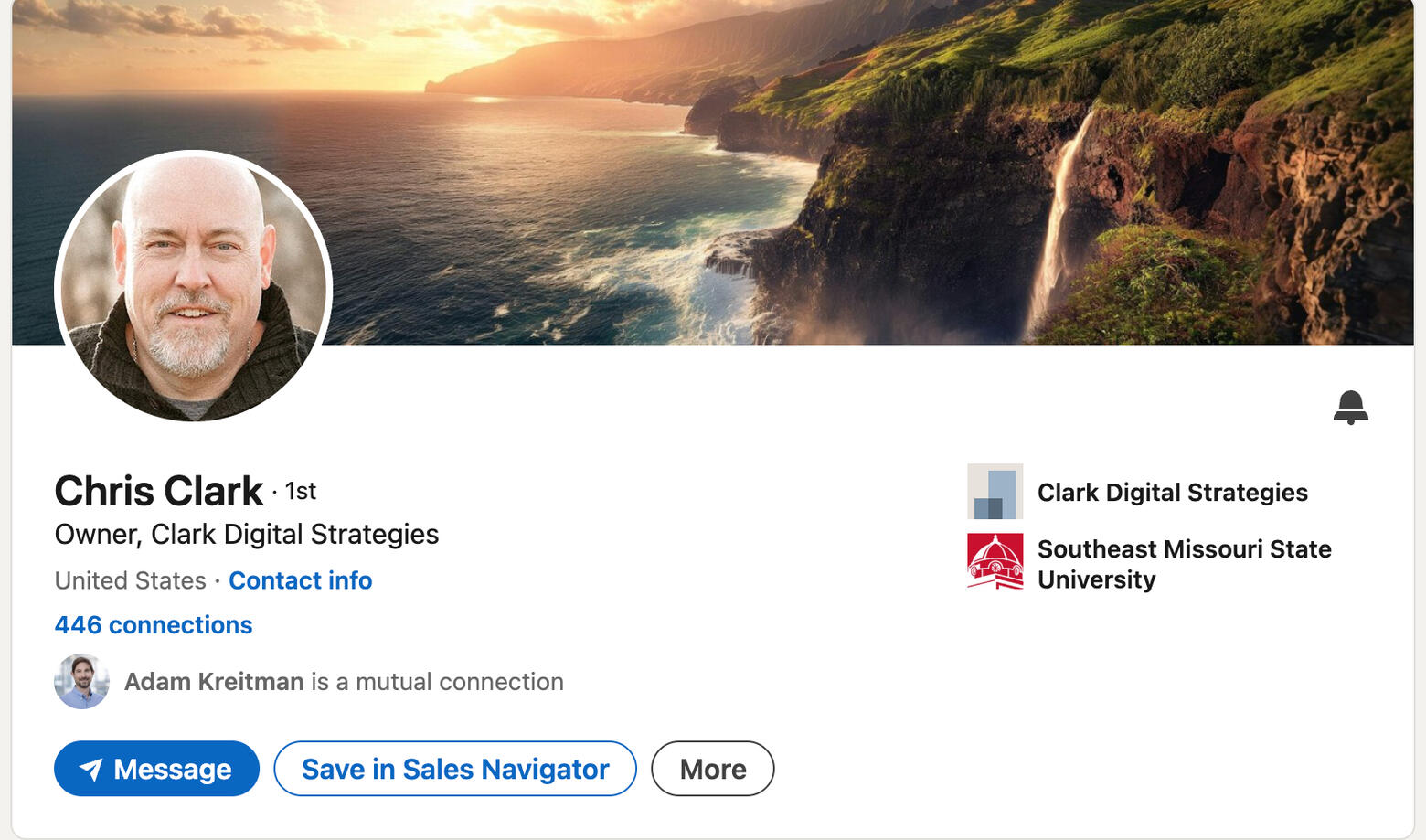Click the Owner, Clark Digital Strategies headline
The height and width of the screenshot is (840, 1426).
tap(246, 535)
